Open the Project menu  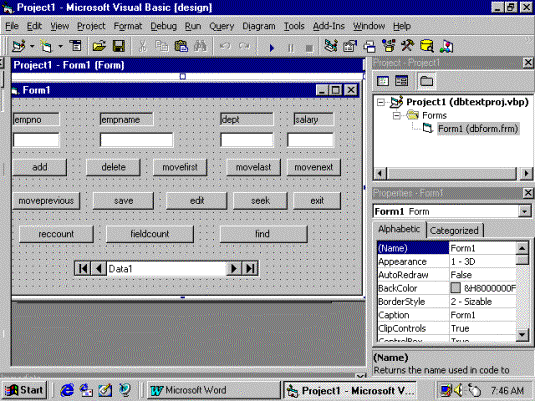[91, 26]
